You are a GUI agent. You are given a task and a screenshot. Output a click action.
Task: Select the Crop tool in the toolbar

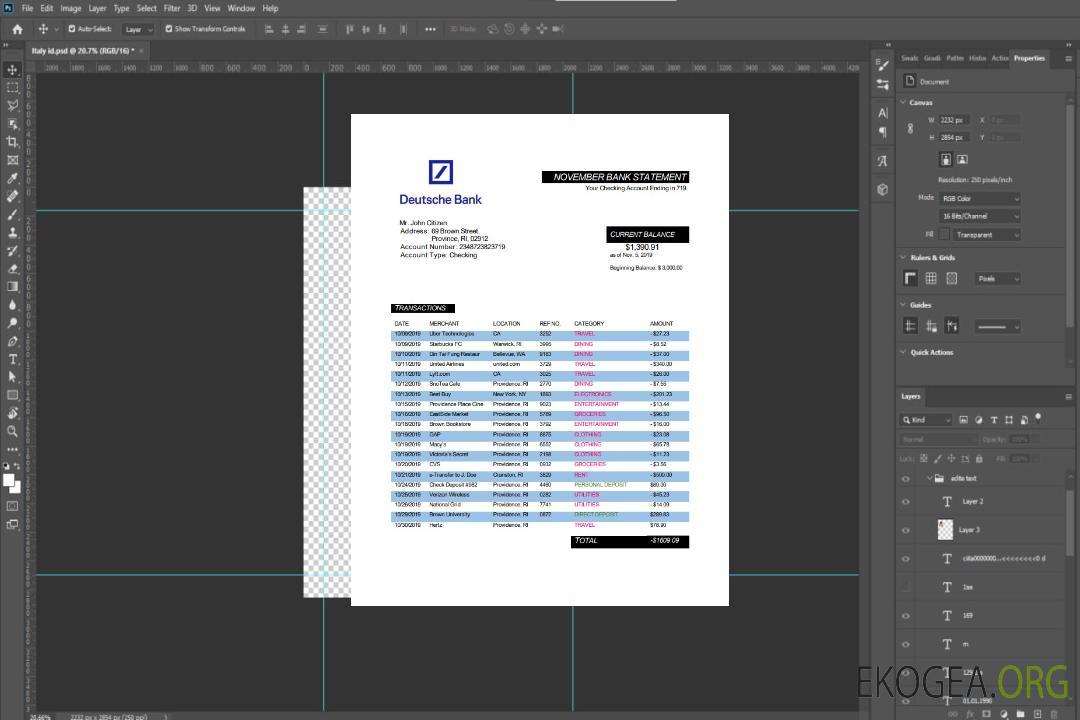(x=13, y=142)
